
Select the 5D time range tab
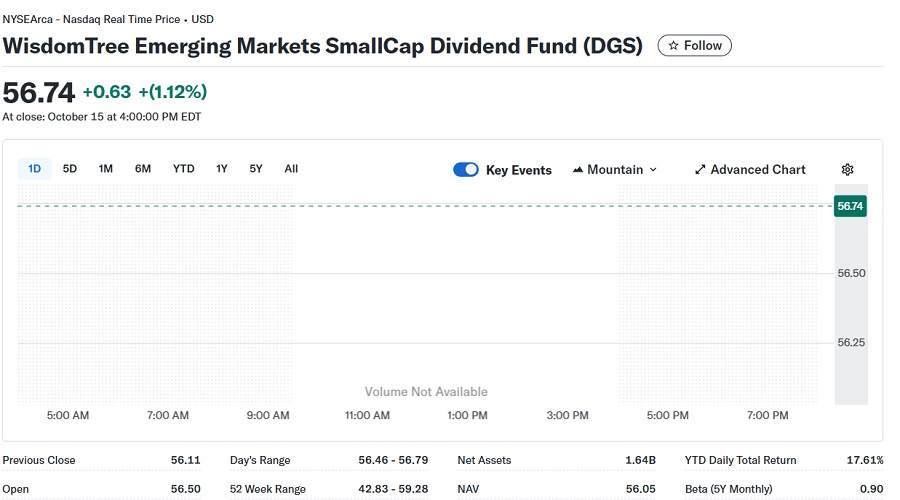click(69, 169)
